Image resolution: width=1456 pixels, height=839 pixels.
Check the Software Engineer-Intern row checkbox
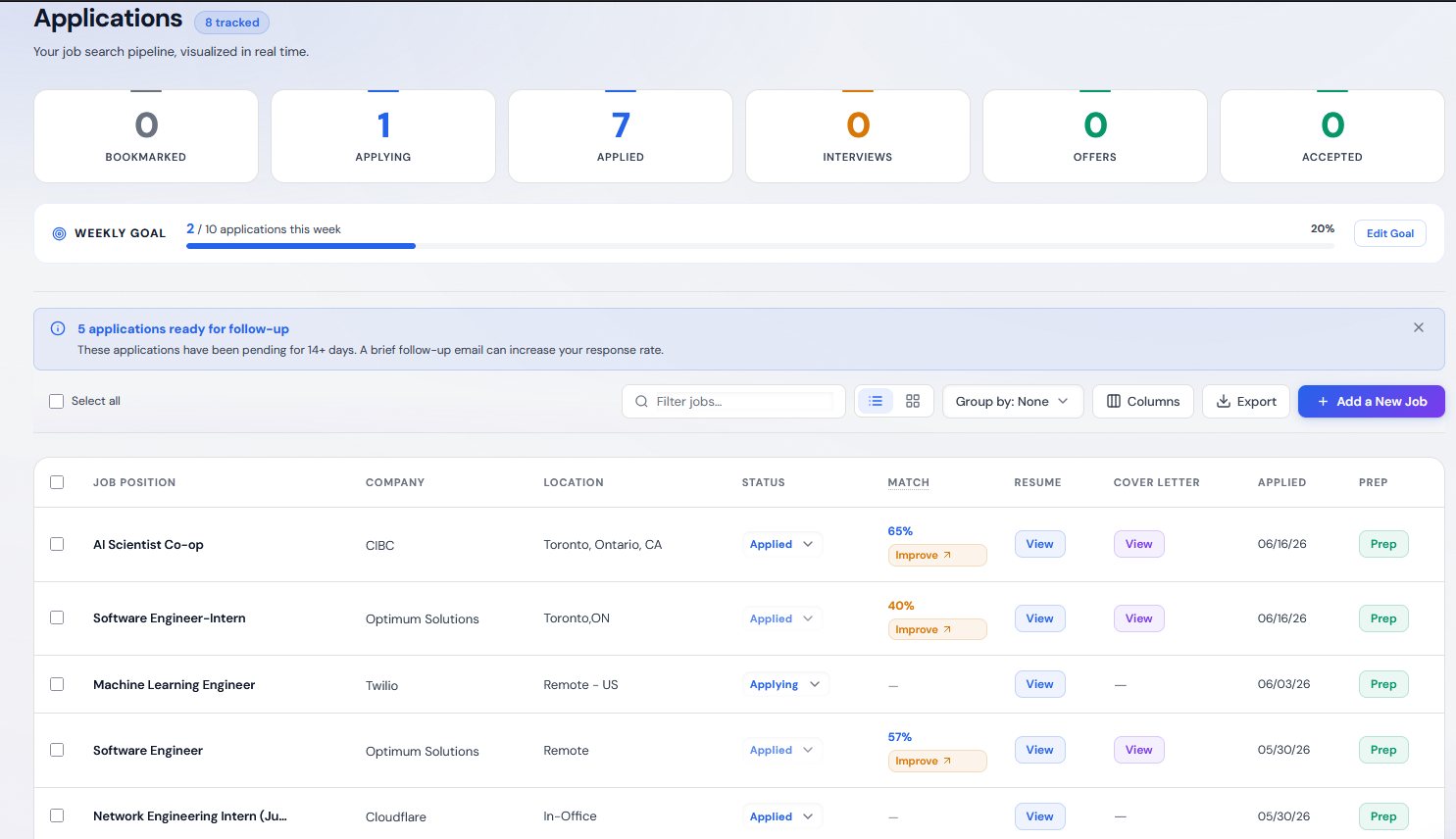pos(57,617)
